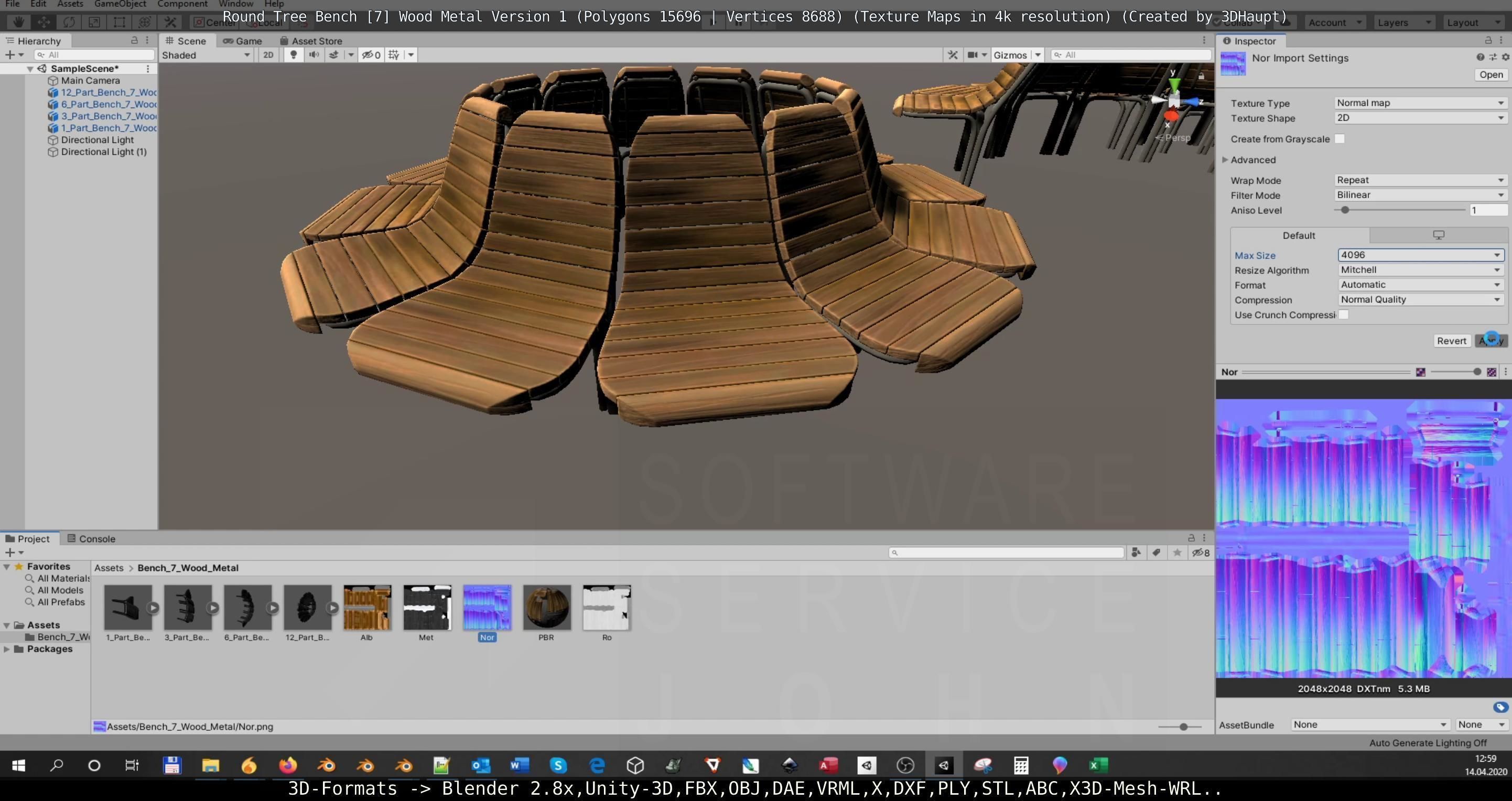Open Inspector presets slider icon
Viewport: 1512px width, 801px height.
click(1493, 57)
